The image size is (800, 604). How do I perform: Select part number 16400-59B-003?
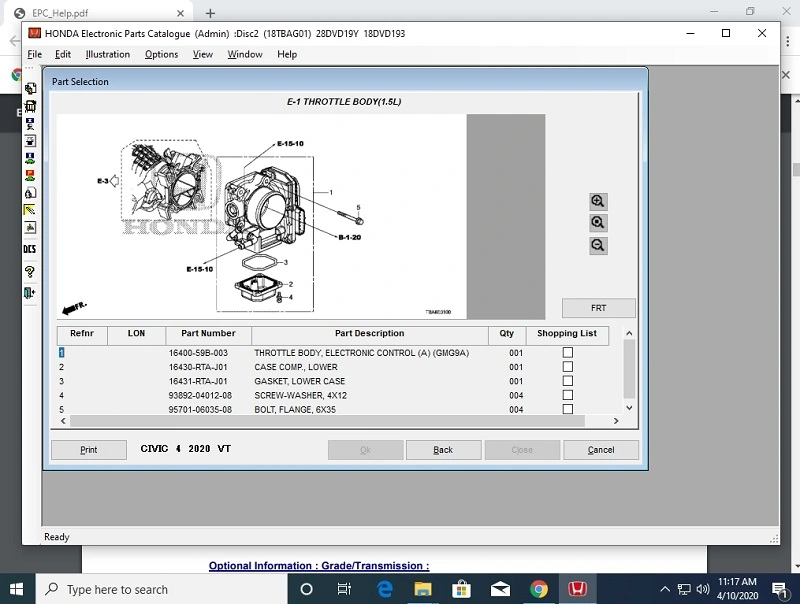point(198,353)
